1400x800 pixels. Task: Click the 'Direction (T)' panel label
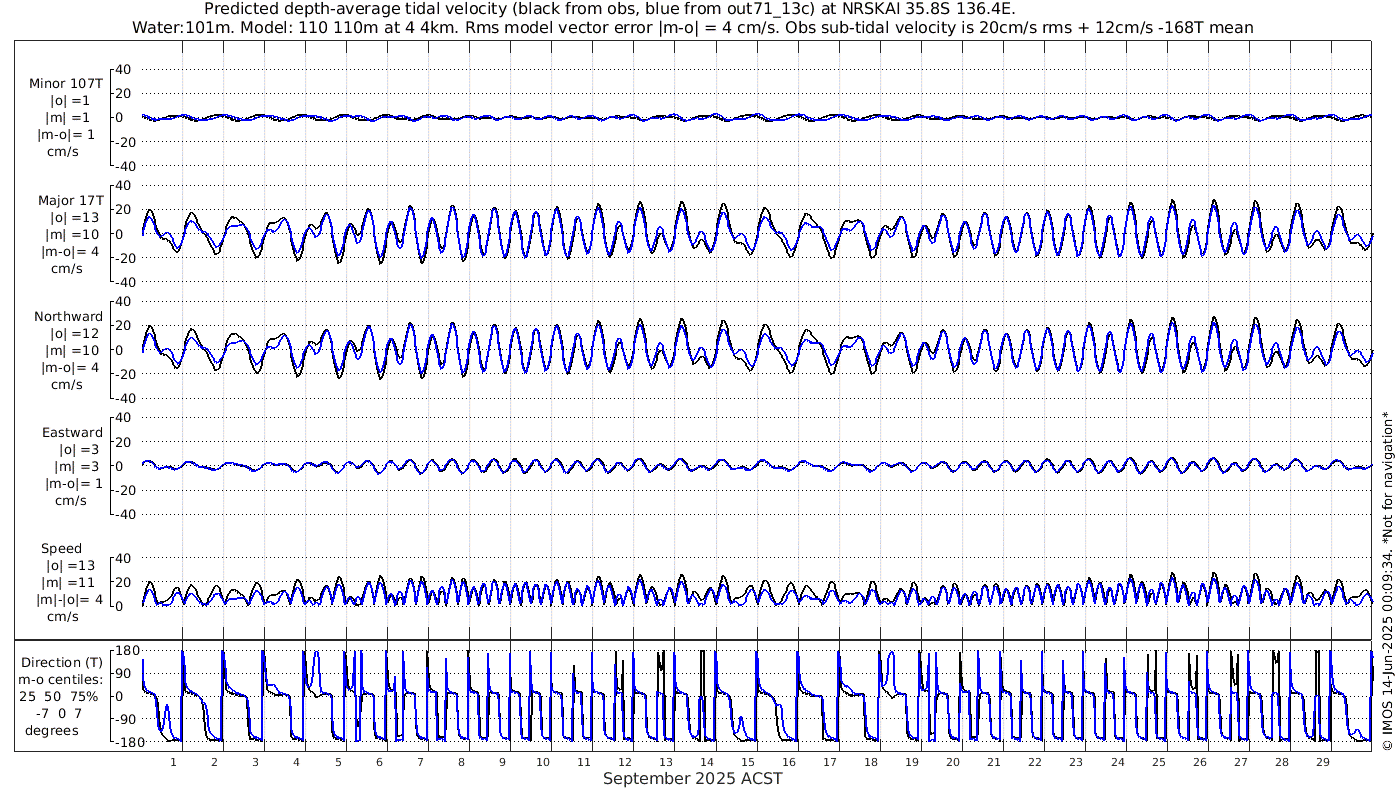click(x=62, y=663)
